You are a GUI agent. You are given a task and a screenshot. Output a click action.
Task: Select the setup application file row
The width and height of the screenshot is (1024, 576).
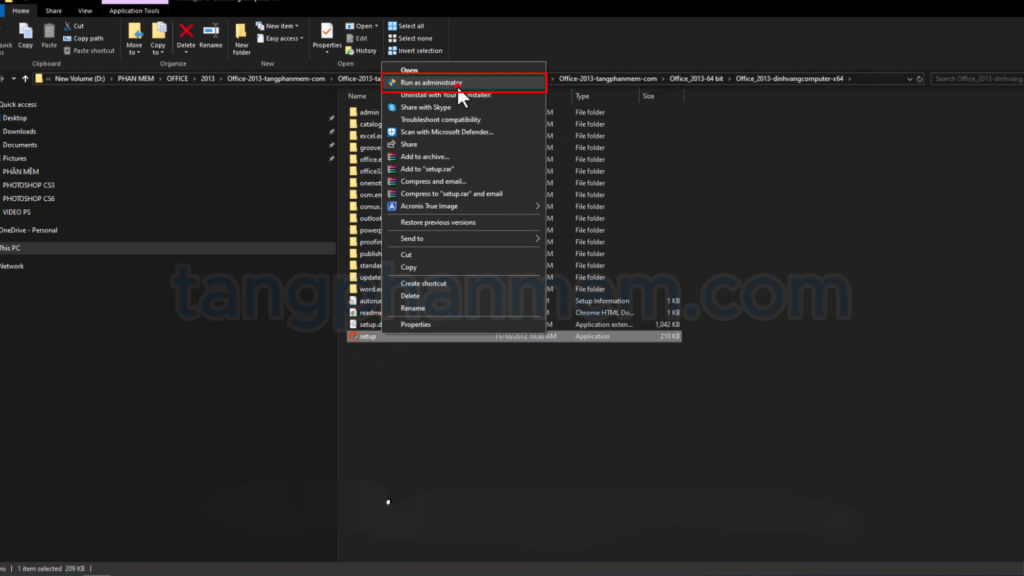pos(514,336)
